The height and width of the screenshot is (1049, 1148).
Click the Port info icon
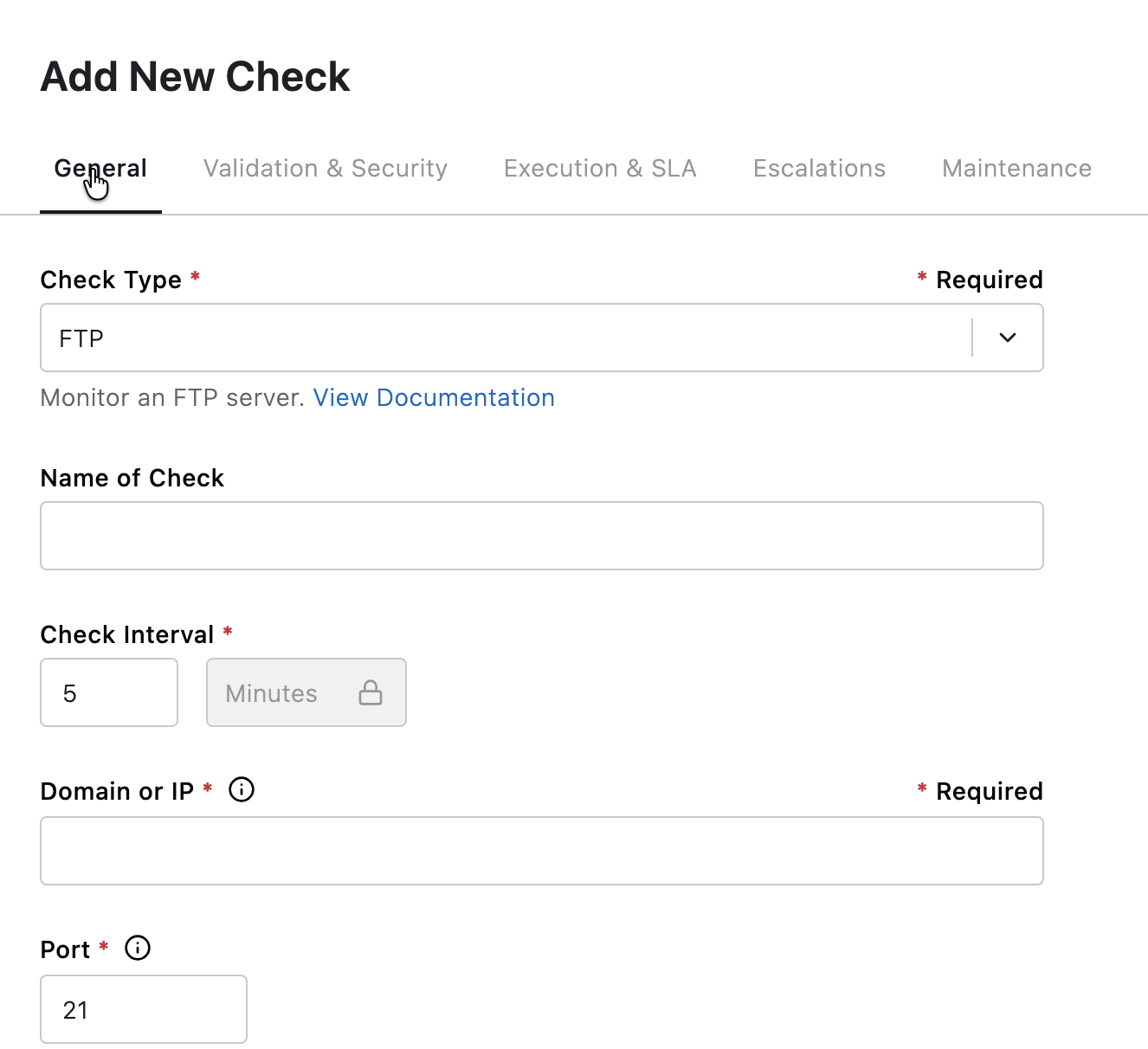pyautogui.click(x=138, y=948)
